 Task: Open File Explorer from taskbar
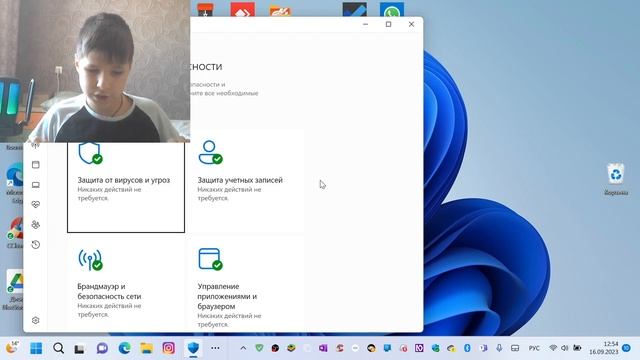(x=147, y=348)
